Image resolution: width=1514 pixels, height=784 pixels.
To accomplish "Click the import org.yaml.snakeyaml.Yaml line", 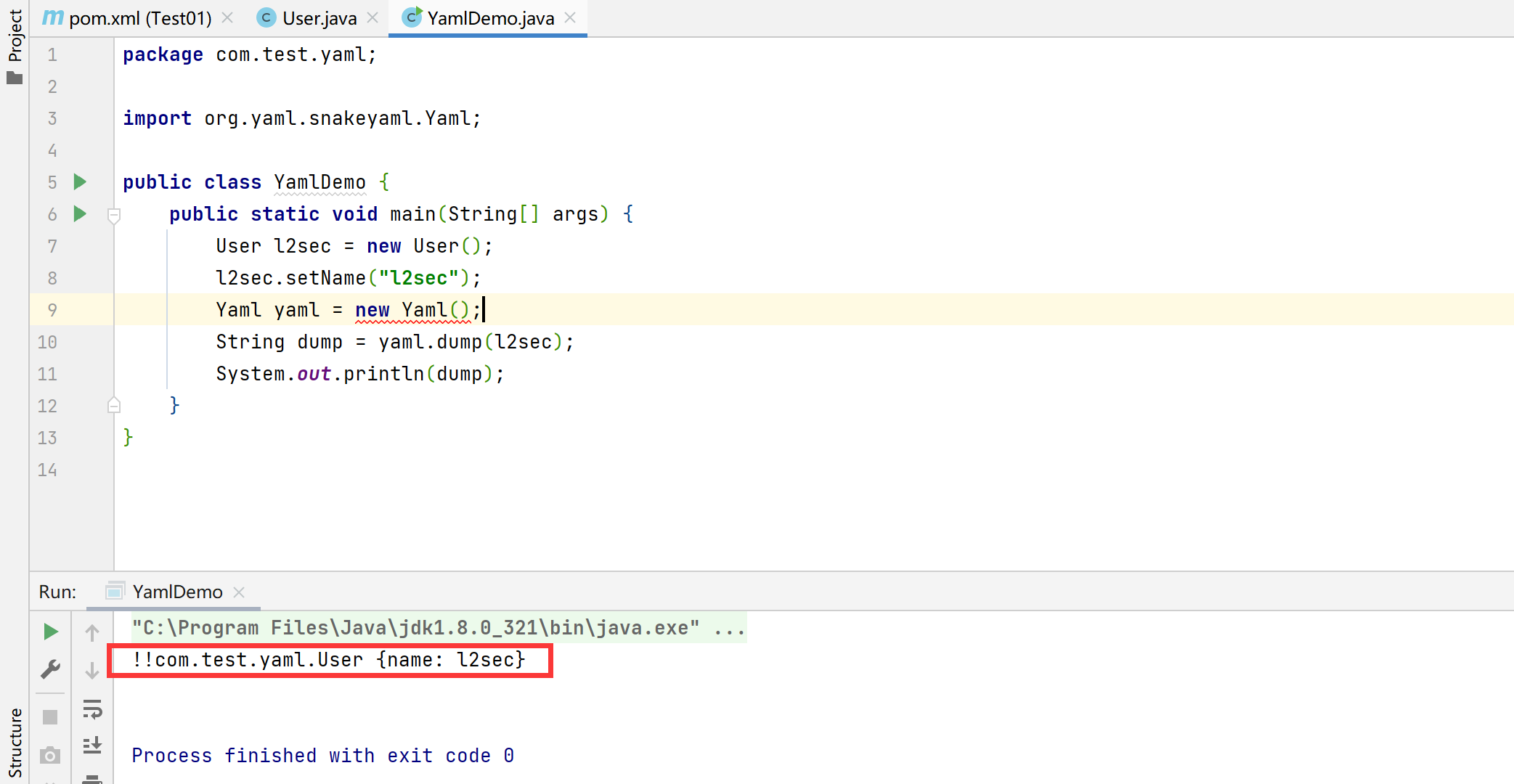I will pos(301,118).
